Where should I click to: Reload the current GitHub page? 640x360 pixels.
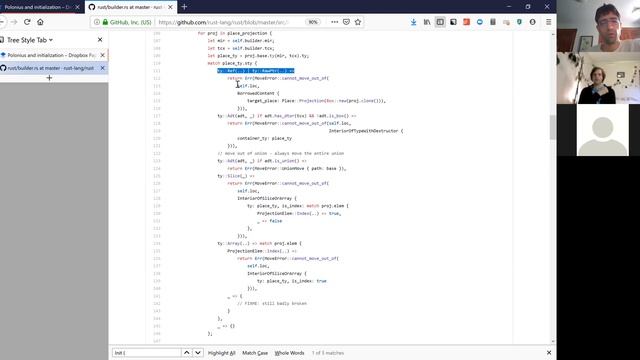pyautogui.click(x=27, y=22)
